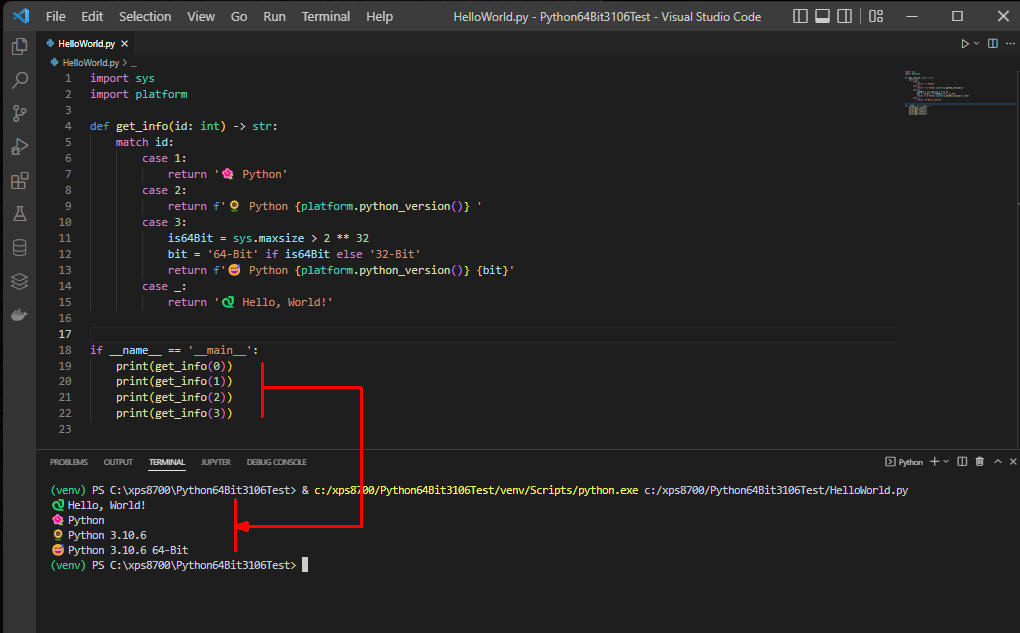Toggle the primary side bar visibility
The image size is (1020, 633).
(800, 16)
